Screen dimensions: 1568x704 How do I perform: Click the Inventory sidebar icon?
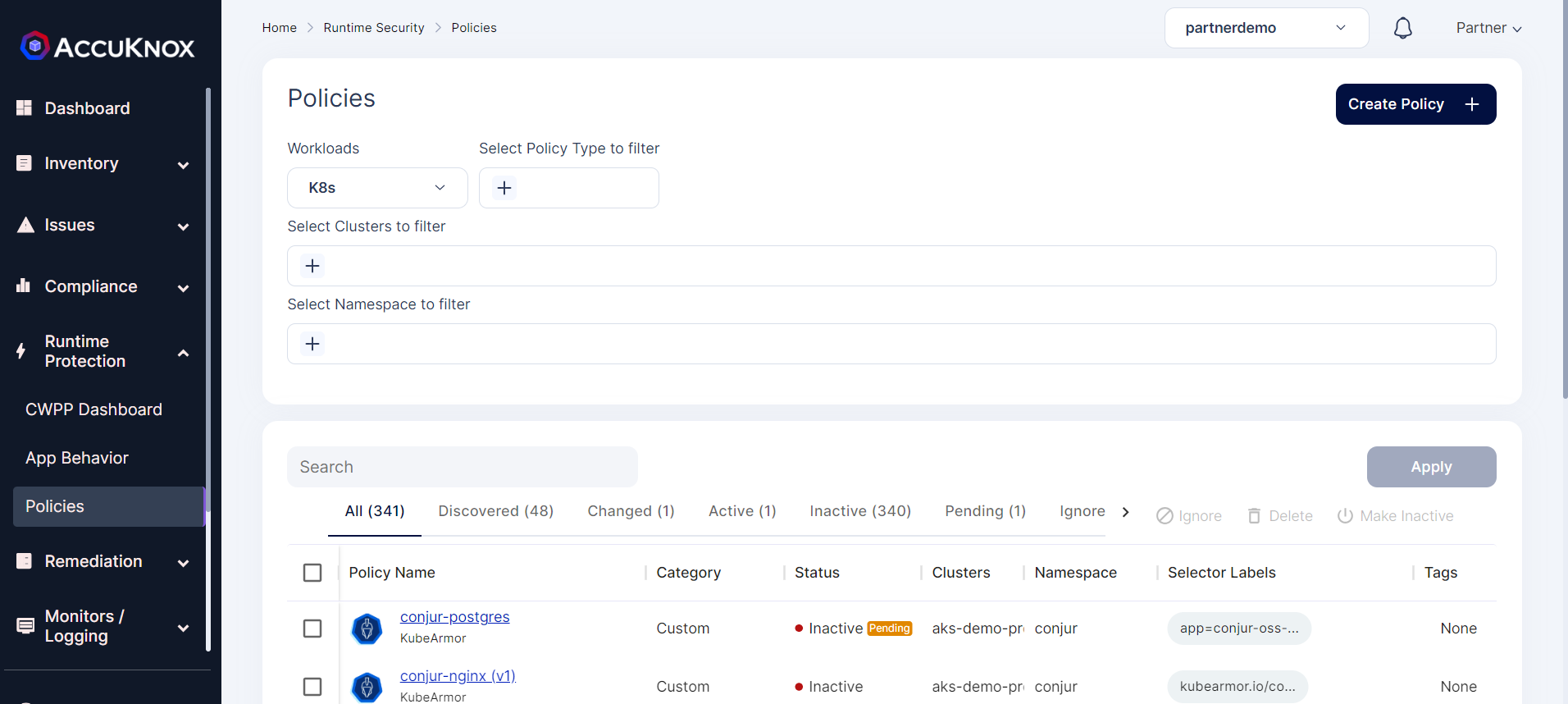[25, 163]
